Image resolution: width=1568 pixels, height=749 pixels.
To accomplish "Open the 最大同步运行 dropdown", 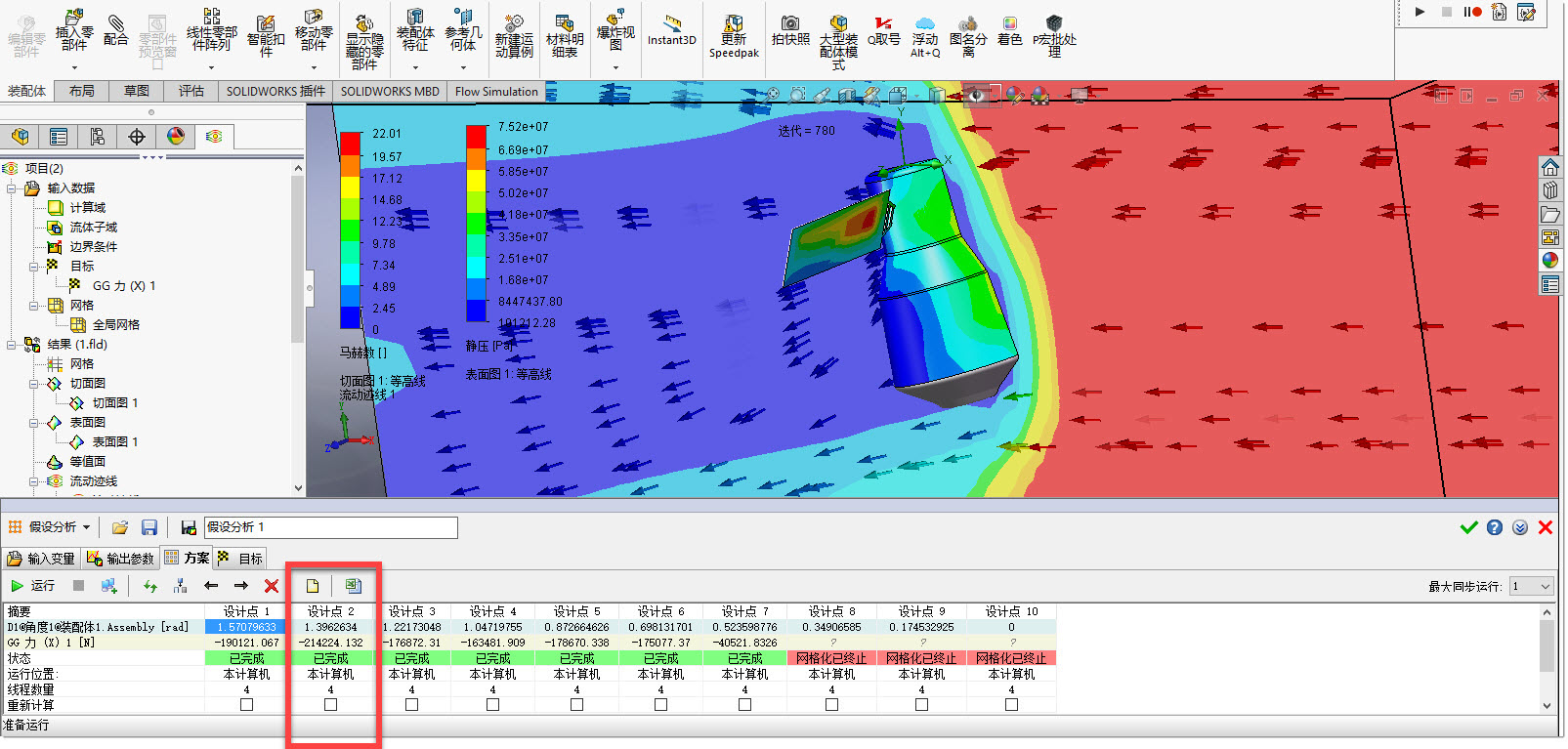I will [1531, 586].
